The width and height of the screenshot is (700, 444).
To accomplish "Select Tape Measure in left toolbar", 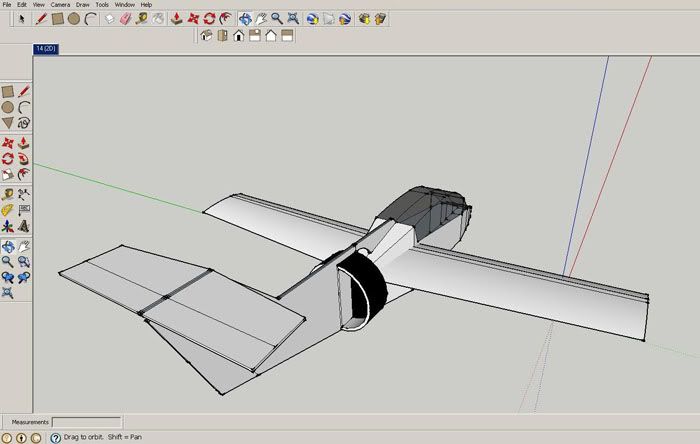I will tap(8, 195).
